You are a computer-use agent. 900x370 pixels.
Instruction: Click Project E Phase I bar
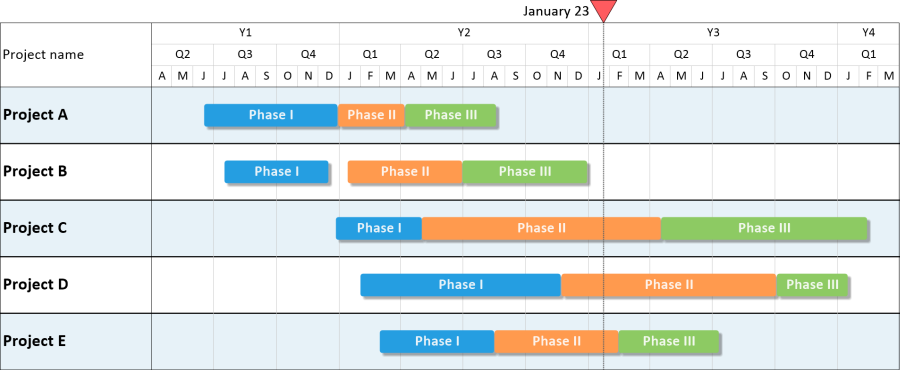[437, 342]
